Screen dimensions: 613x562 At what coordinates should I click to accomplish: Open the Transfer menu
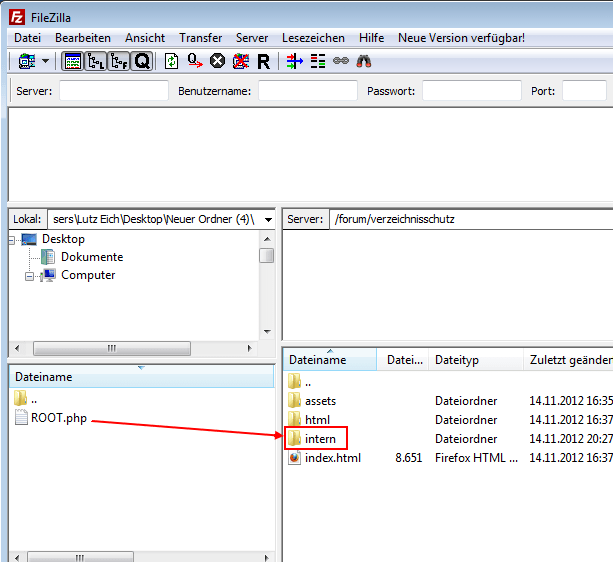pyautogui.click(x=200, y=38)
